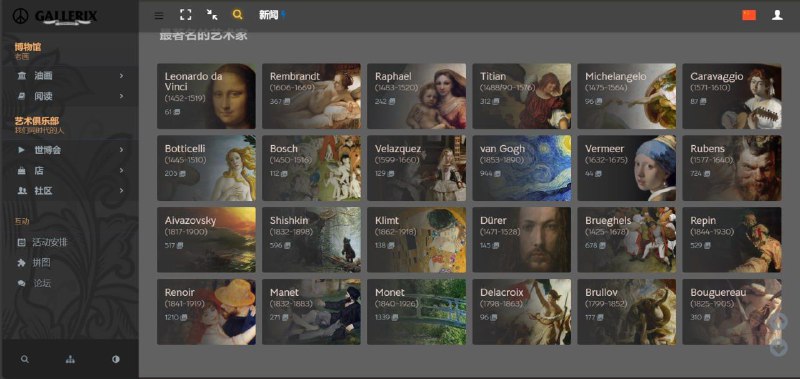Screen dimensions: 800x379
Task: Click the book icon beside 阅读
Action: coord(21,96)
